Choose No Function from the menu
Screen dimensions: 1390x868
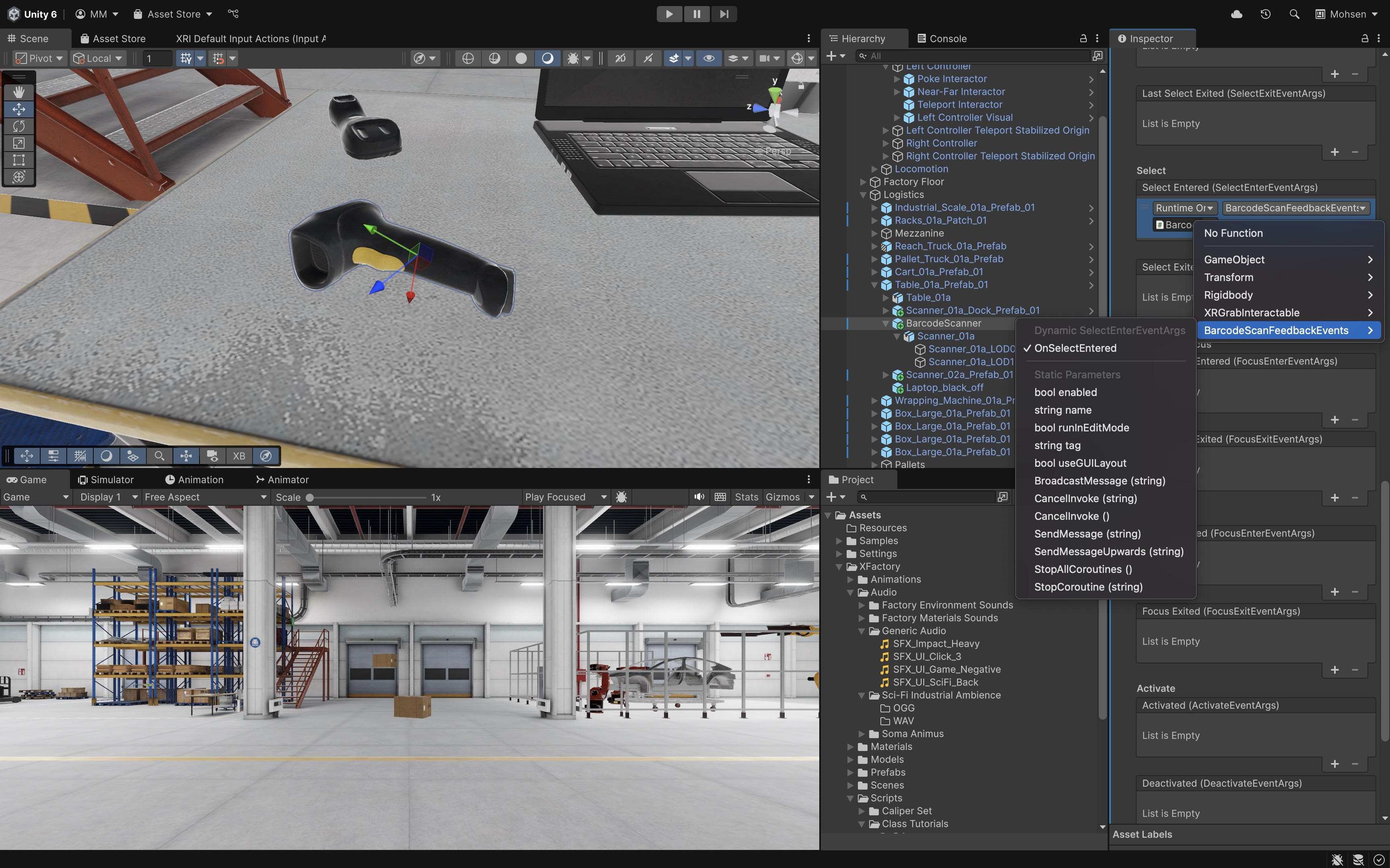(1233, 233)
